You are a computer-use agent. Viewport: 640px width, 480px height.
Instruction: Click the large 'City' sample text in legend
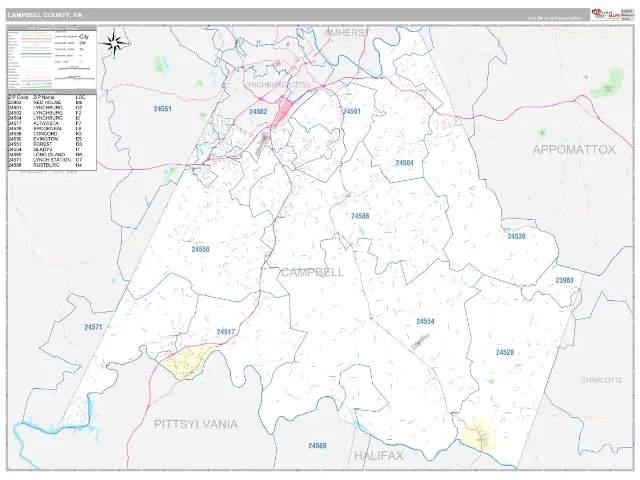tap(84, 37)
